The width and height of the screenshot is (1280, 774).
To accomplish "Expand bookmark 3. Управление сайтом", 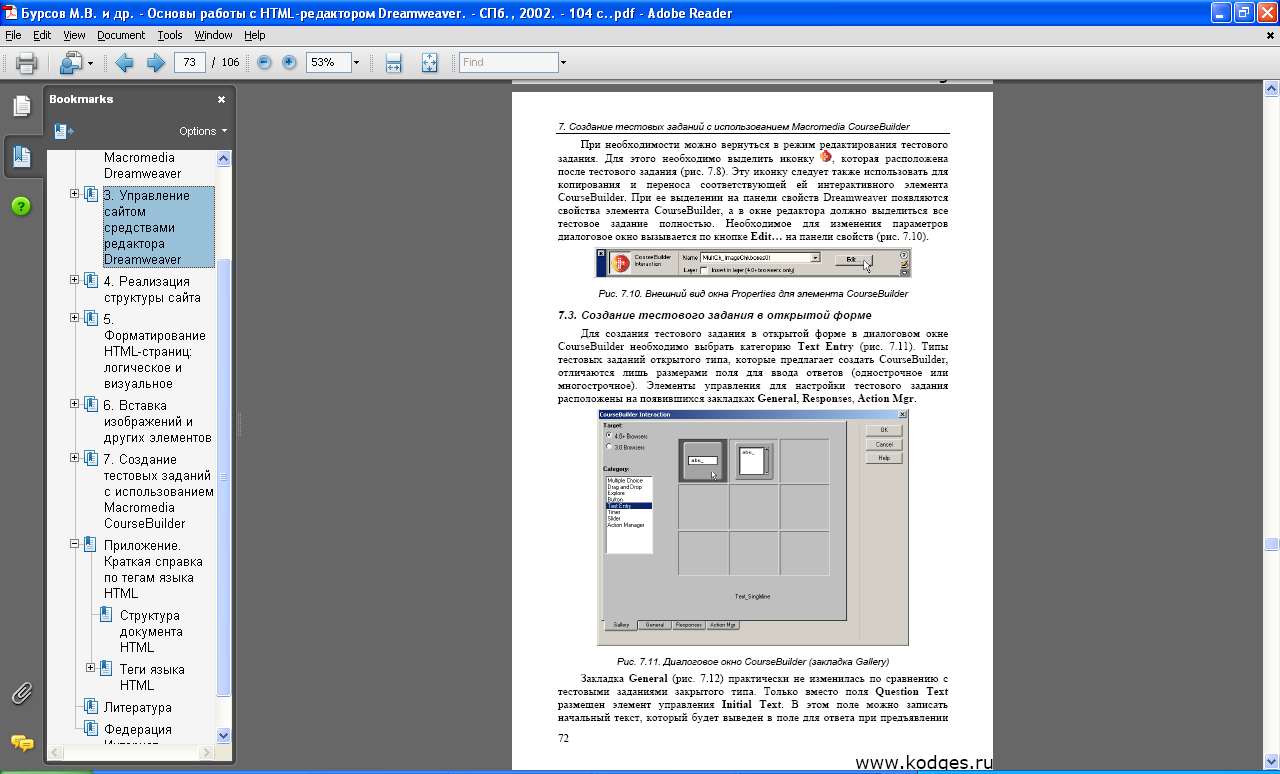I will [75, 194].
